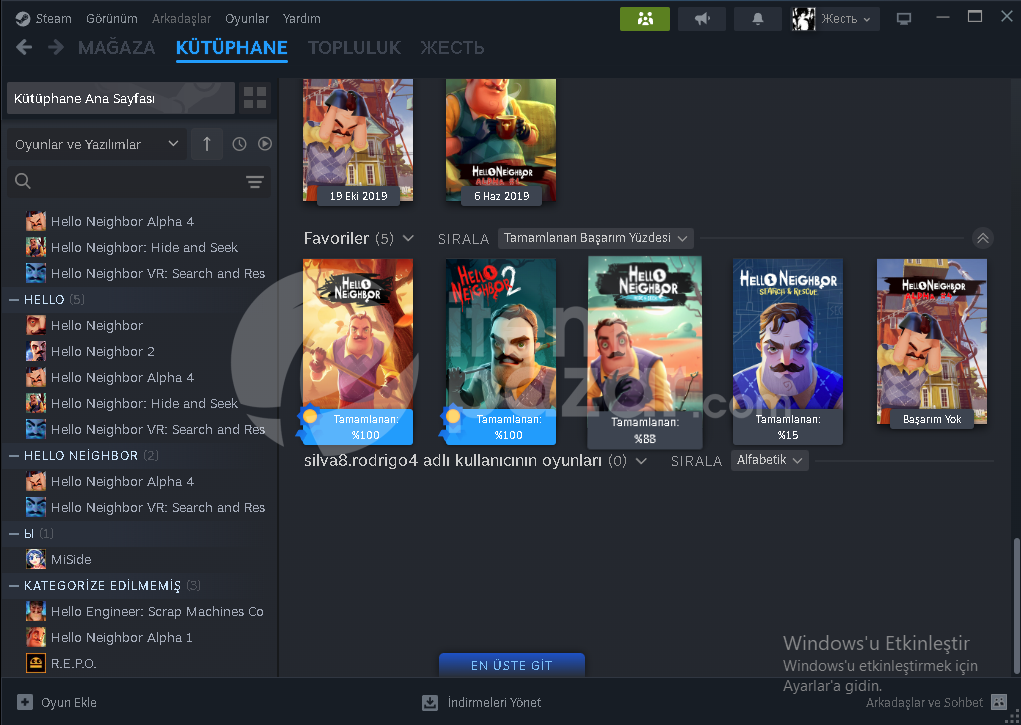
Task: Click EN ÜSTE GİT button
Action: click(x=512, y=665)
